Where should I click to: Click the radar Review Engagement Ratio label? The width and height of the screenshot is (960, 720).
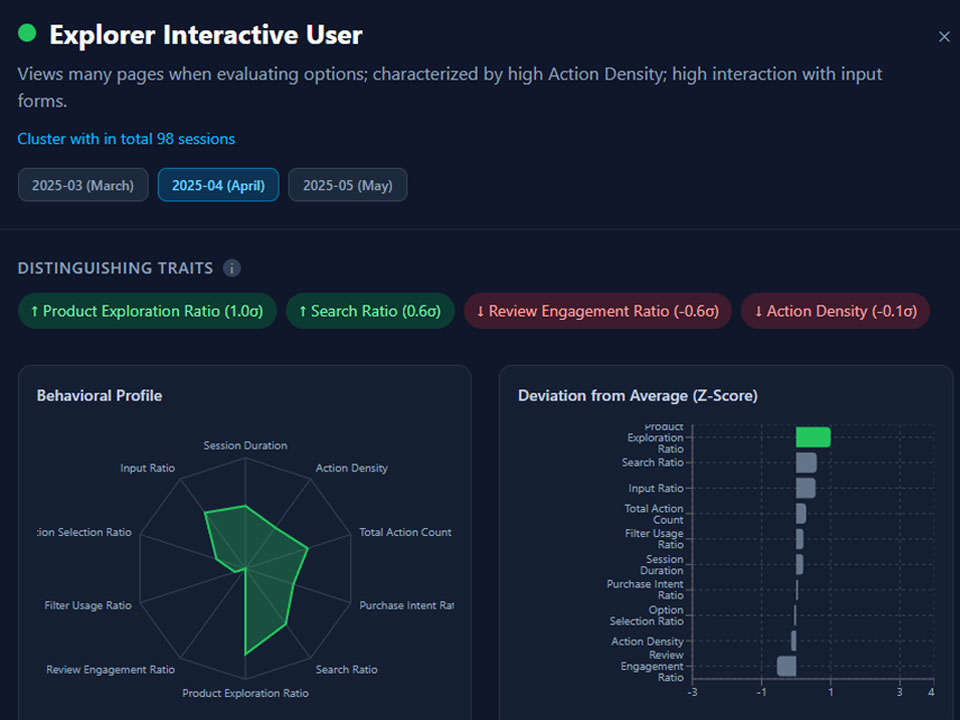(110, 670)
